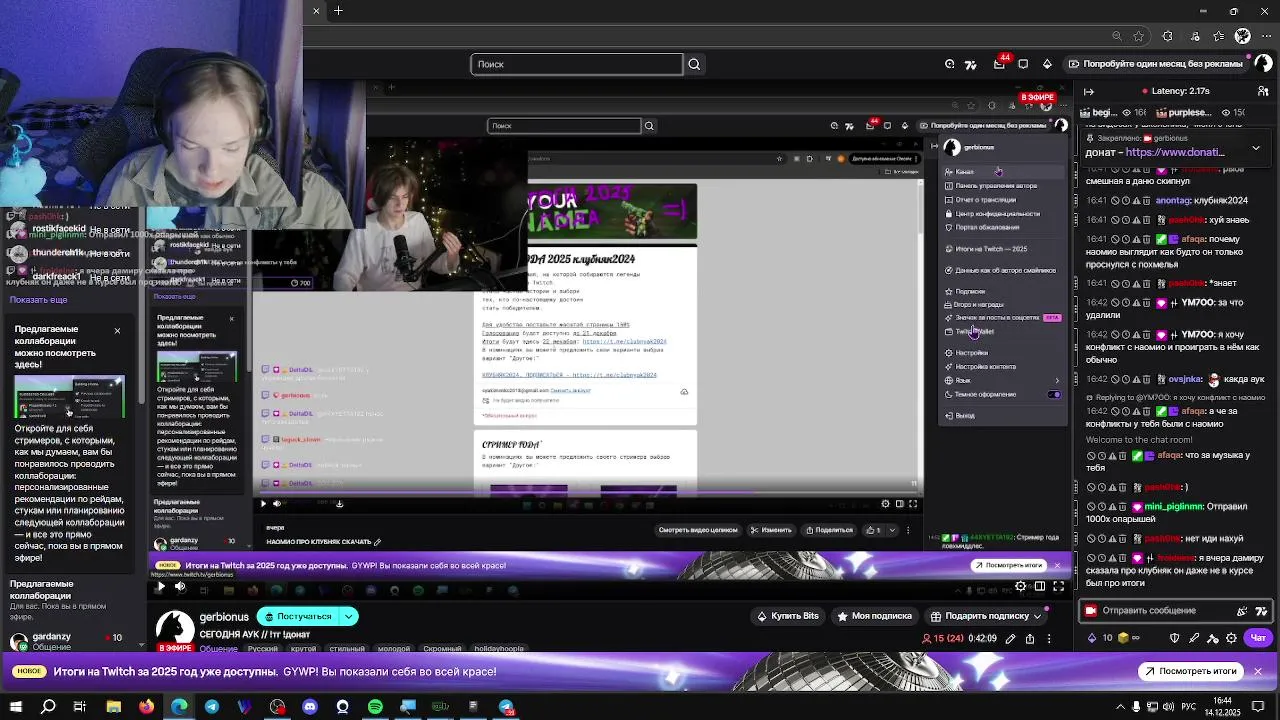Select Итоги на Twitch — 2025 menu entry
The height and width of the screenshot is (720, 1280).
click(x=991, y=249)
